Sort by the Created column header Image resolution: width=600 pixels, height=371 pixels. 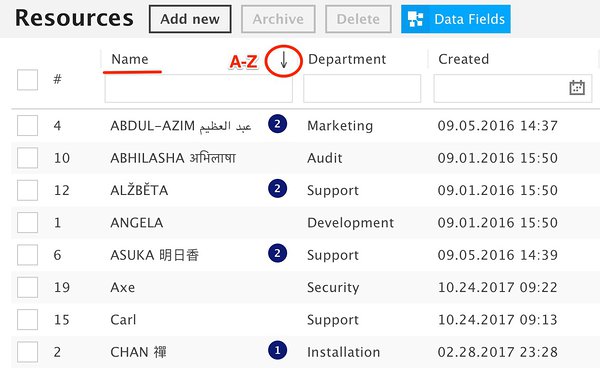coord(463,59)
